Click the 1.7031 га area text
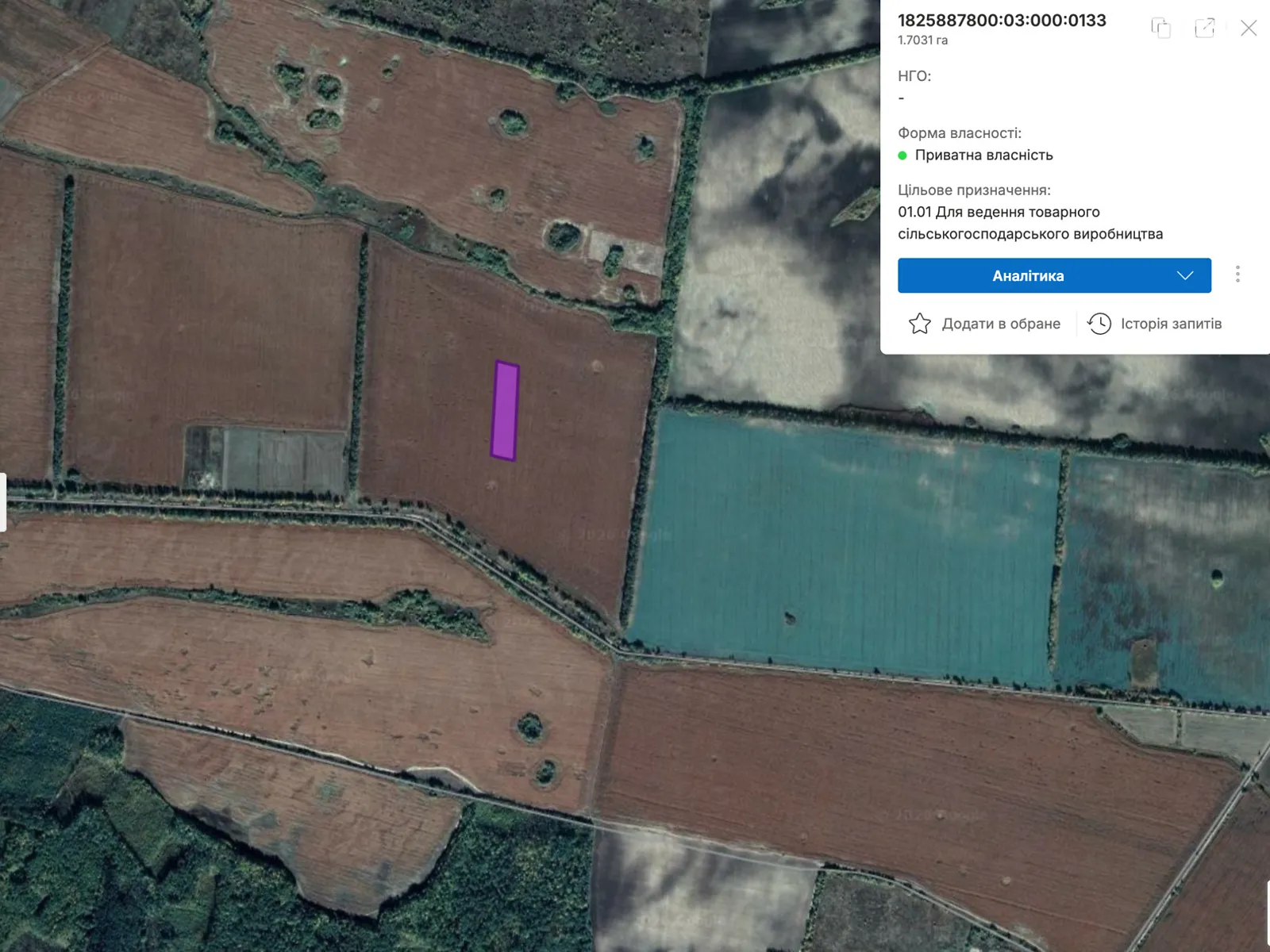The height and width of the screenshot is (952, 1270). [922, 40]
